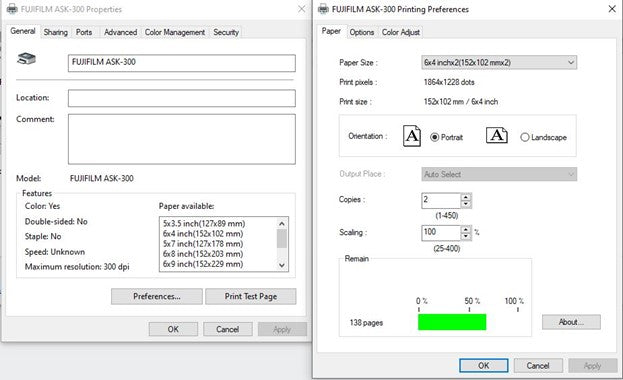Select 6x4 inch(152x102 mm) paper entry
The height and width of the screenshot is (380, 623).
203,234
